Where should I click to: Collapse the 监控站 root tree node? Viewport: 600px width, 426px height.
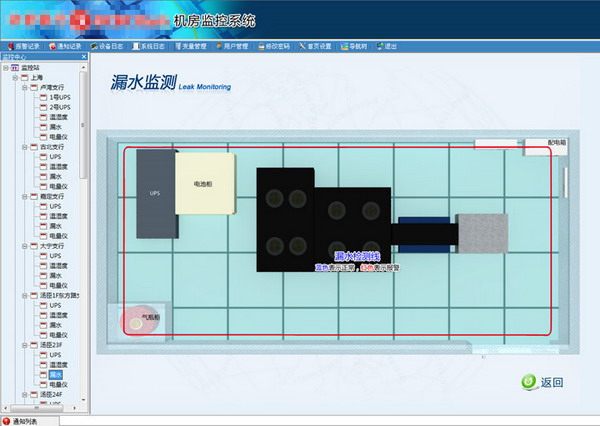[6, 67]
